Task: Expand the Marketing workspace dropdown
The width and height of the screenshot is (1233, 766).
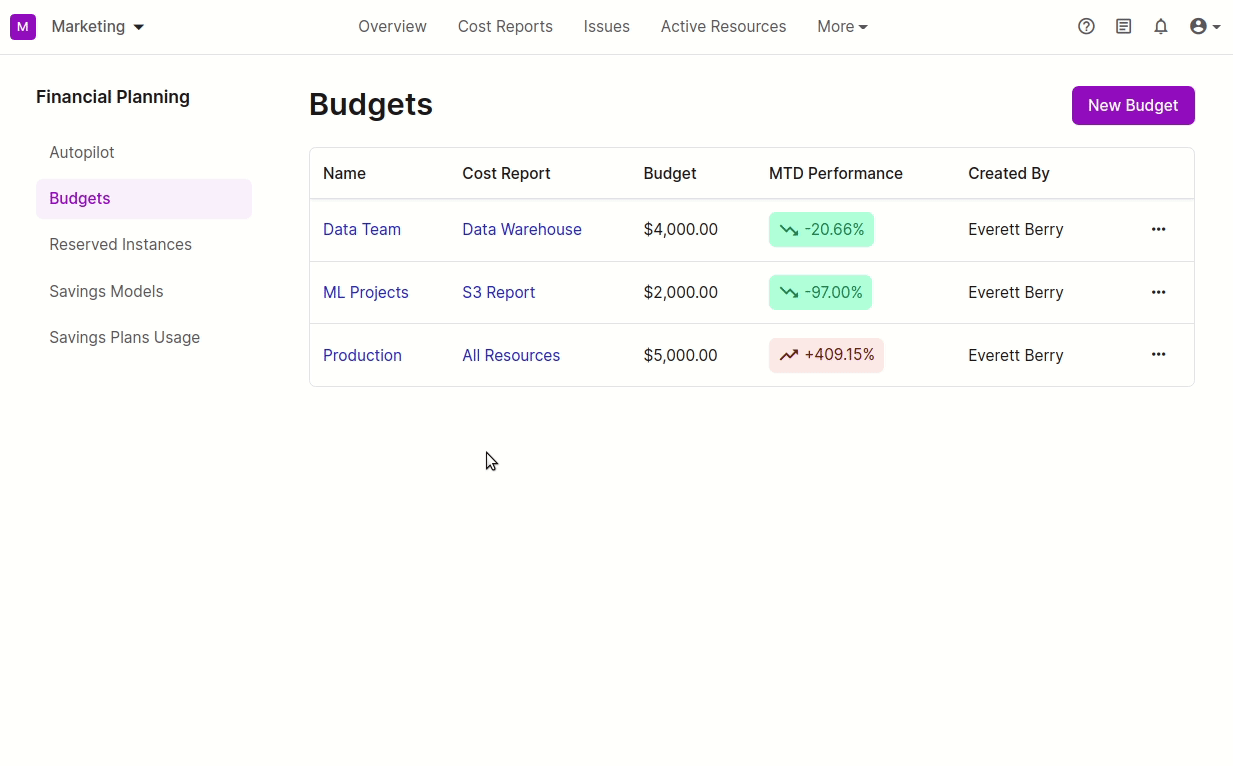Action: (98, 27)
